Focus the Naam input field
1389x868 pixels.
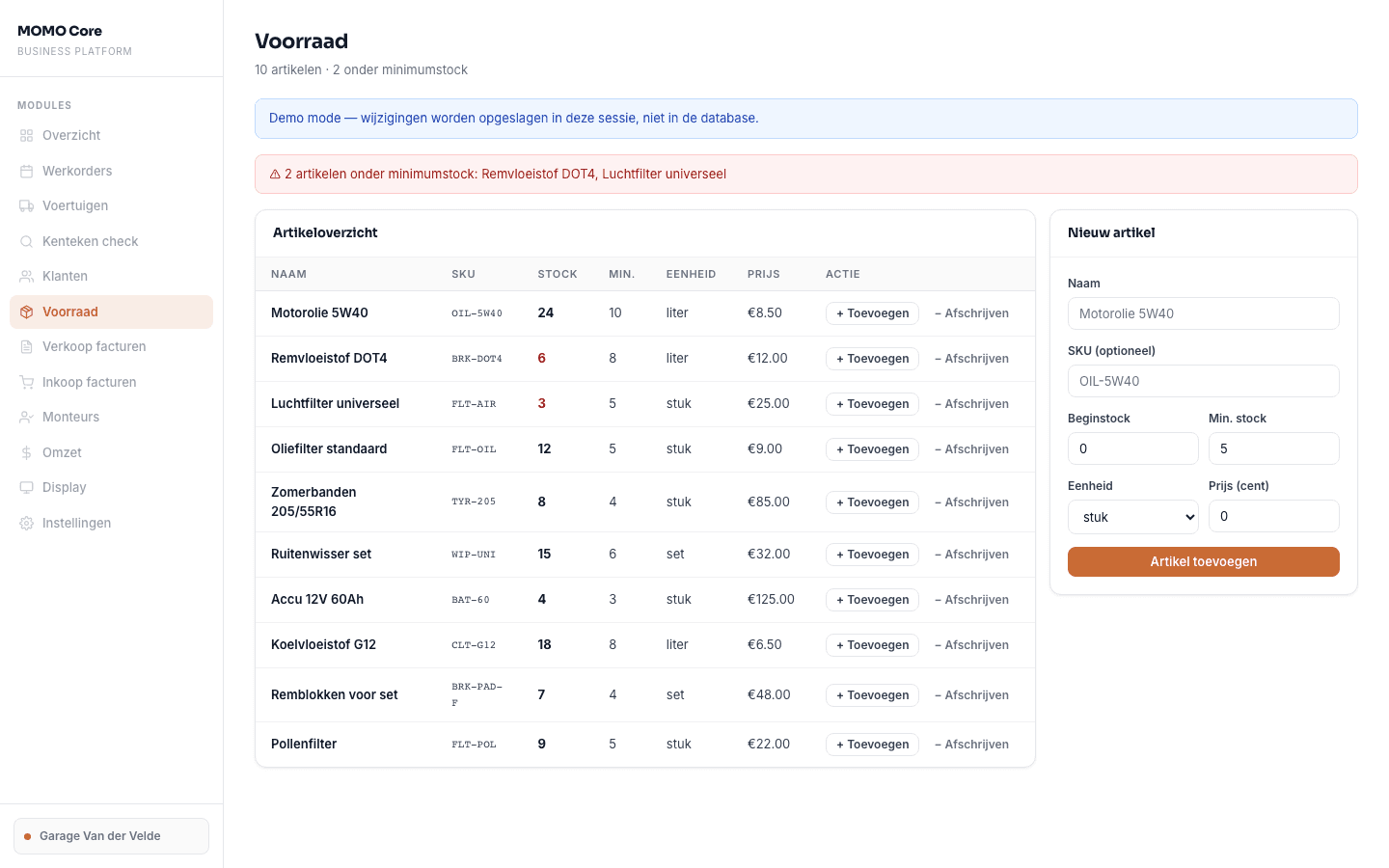[1203, 313]
